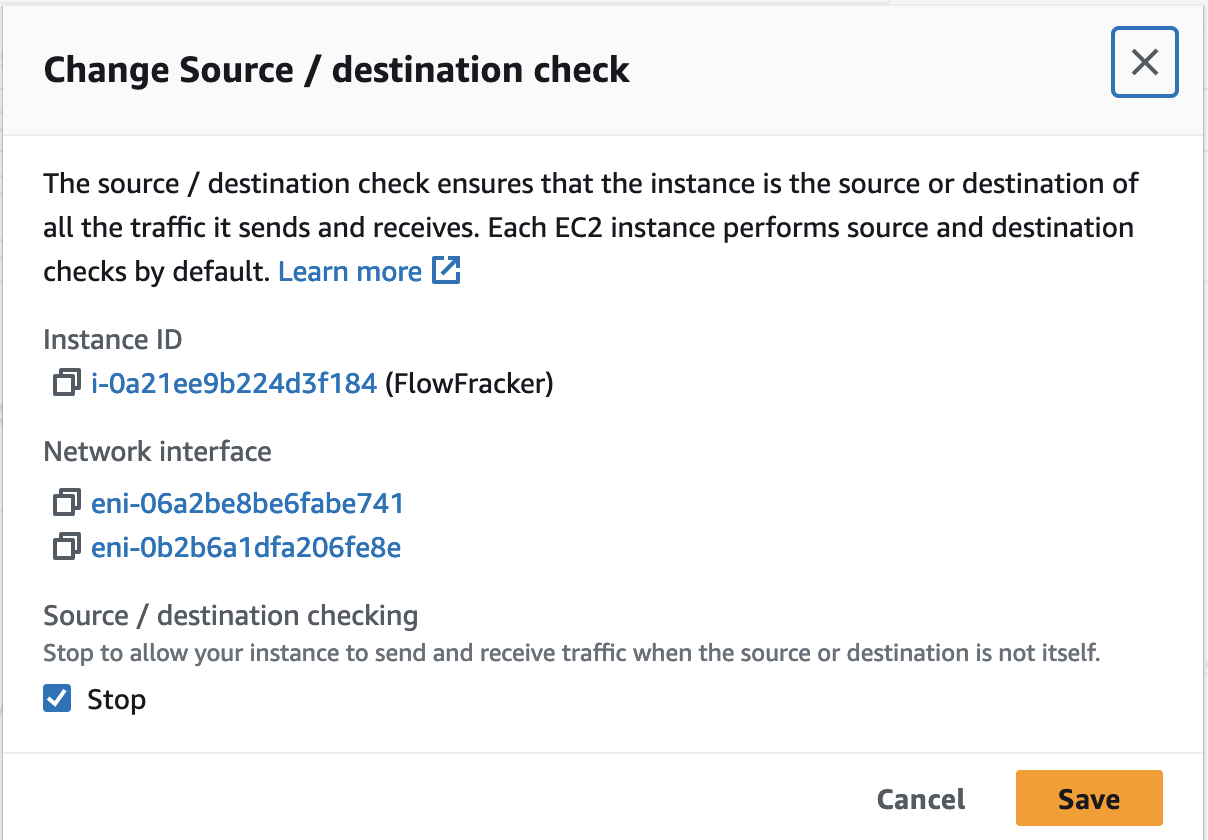Viewport: 1208px width, 840px height.
Task: Click the (FlowFracker) instance name text
Action: tap(469, 383)
